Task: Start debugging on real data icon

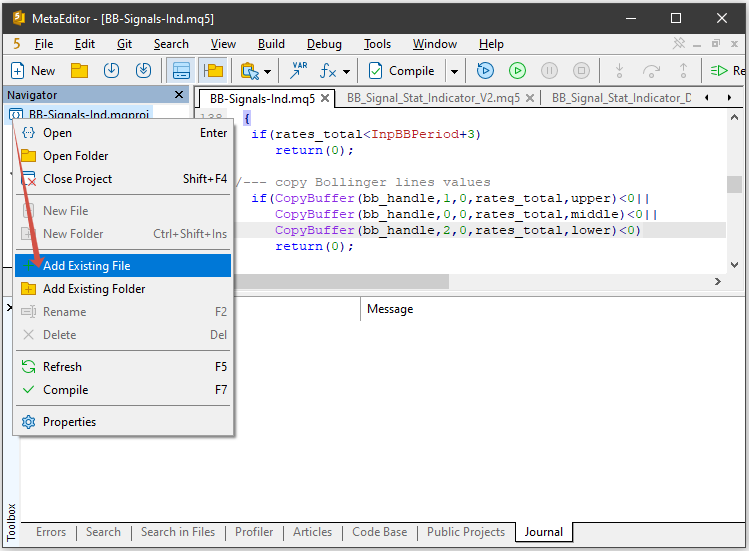Action: [485, 71]
